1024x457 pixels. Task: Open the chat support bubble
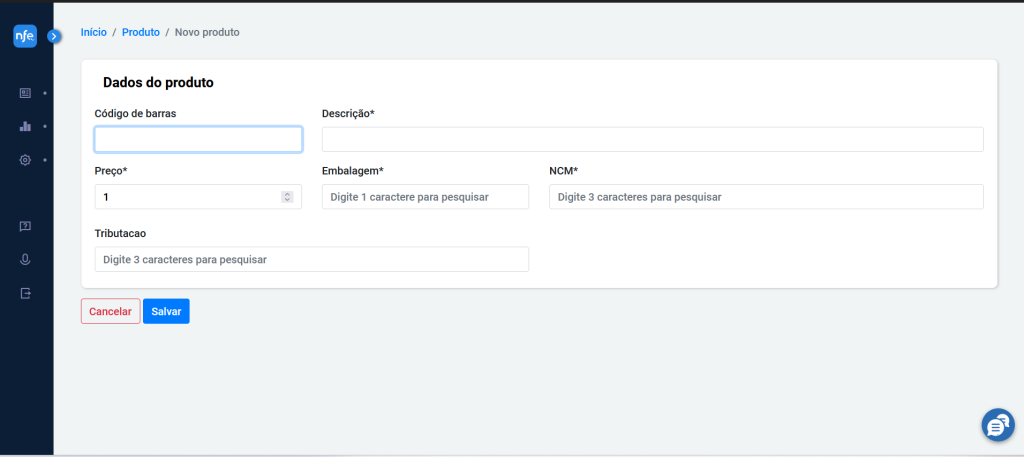tap(998, 425)
